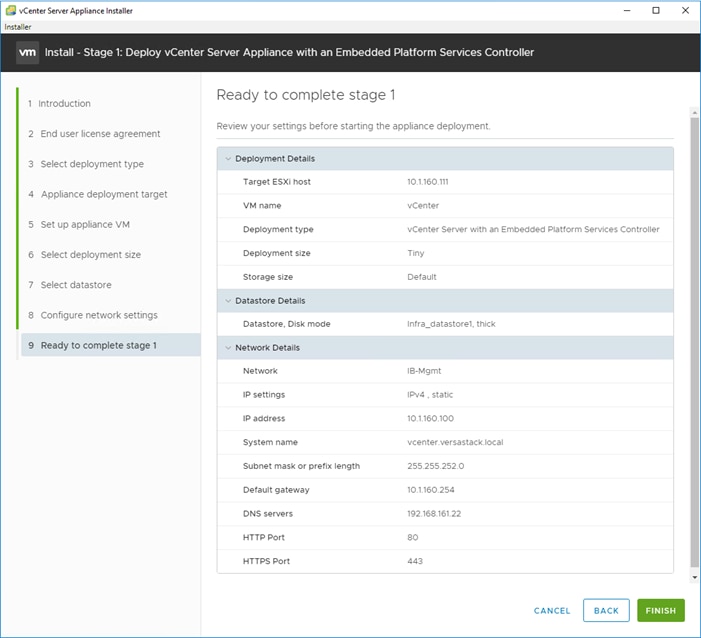This screenshot has height=638, width=701.
Task: Click System name vcenter.versastack.local
Action: pos(455,442)
